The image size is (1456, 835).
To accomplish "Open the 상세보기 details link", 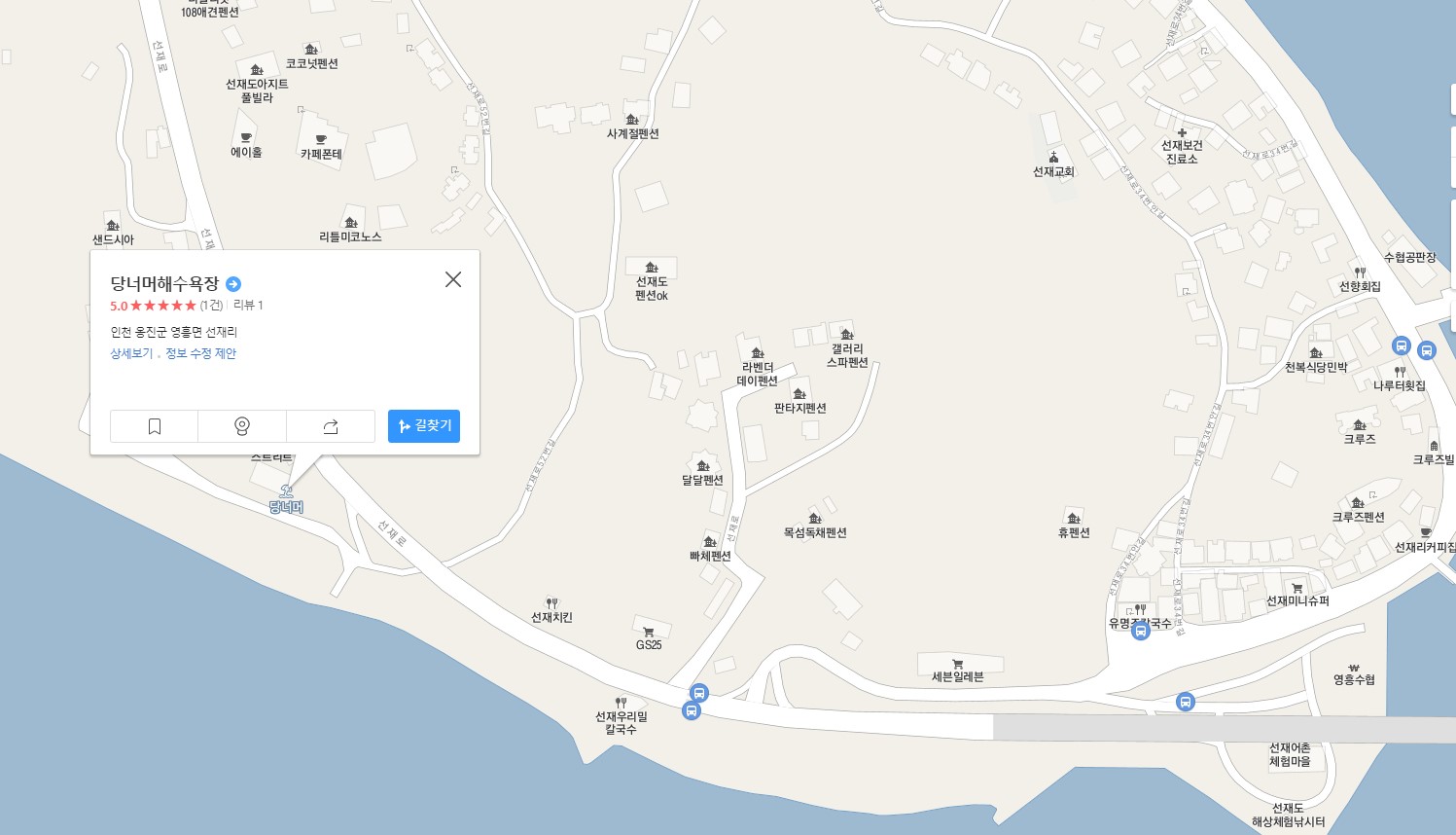I will 131,353.
